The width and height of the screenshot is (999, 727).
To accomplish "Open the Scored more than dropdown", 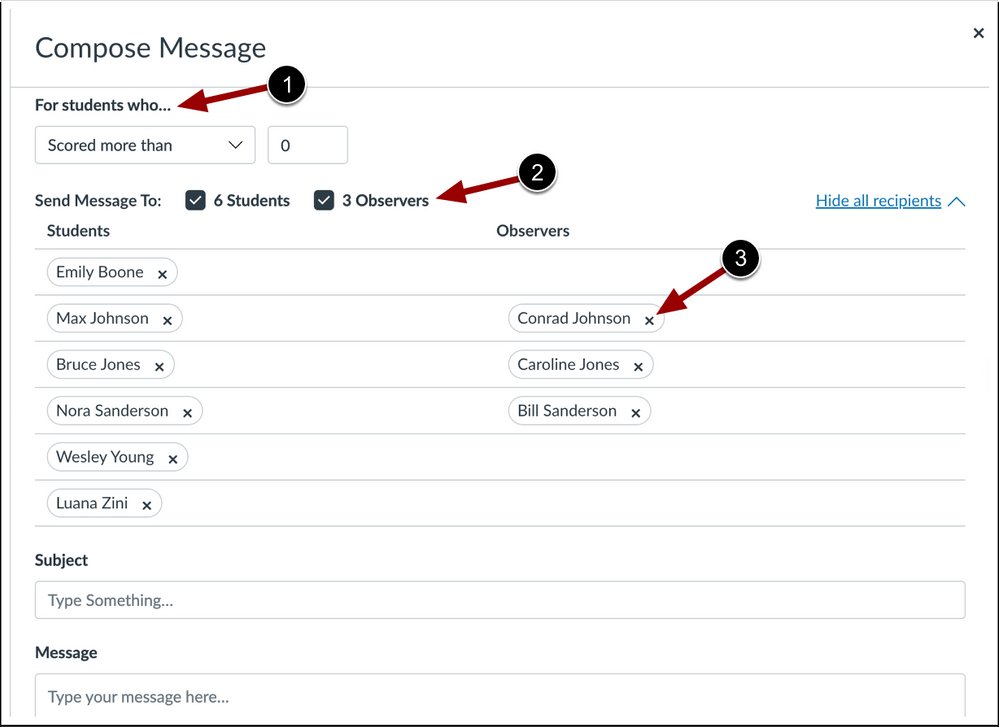I will (x=145, y=145).
